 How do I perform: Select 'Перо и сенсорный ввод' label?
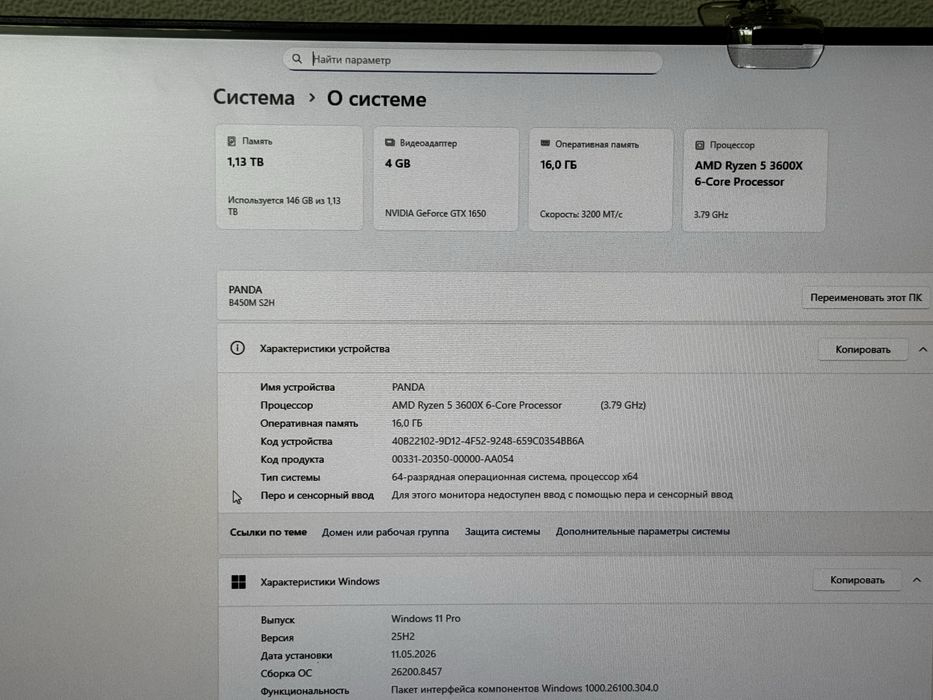(317, 495)
